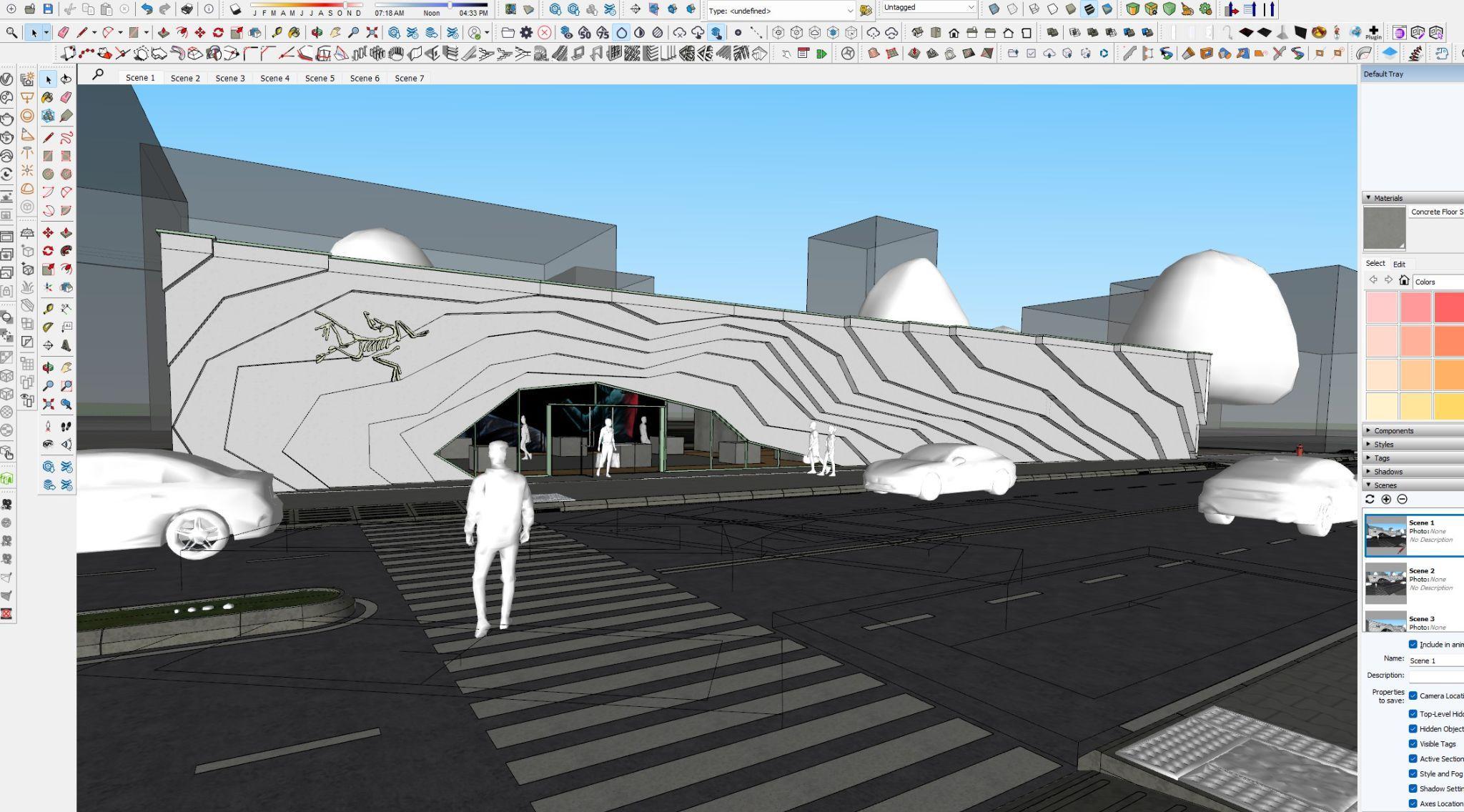Click the Undo arrow icon
Viewport: 1464px width, 812px height.
147,9
